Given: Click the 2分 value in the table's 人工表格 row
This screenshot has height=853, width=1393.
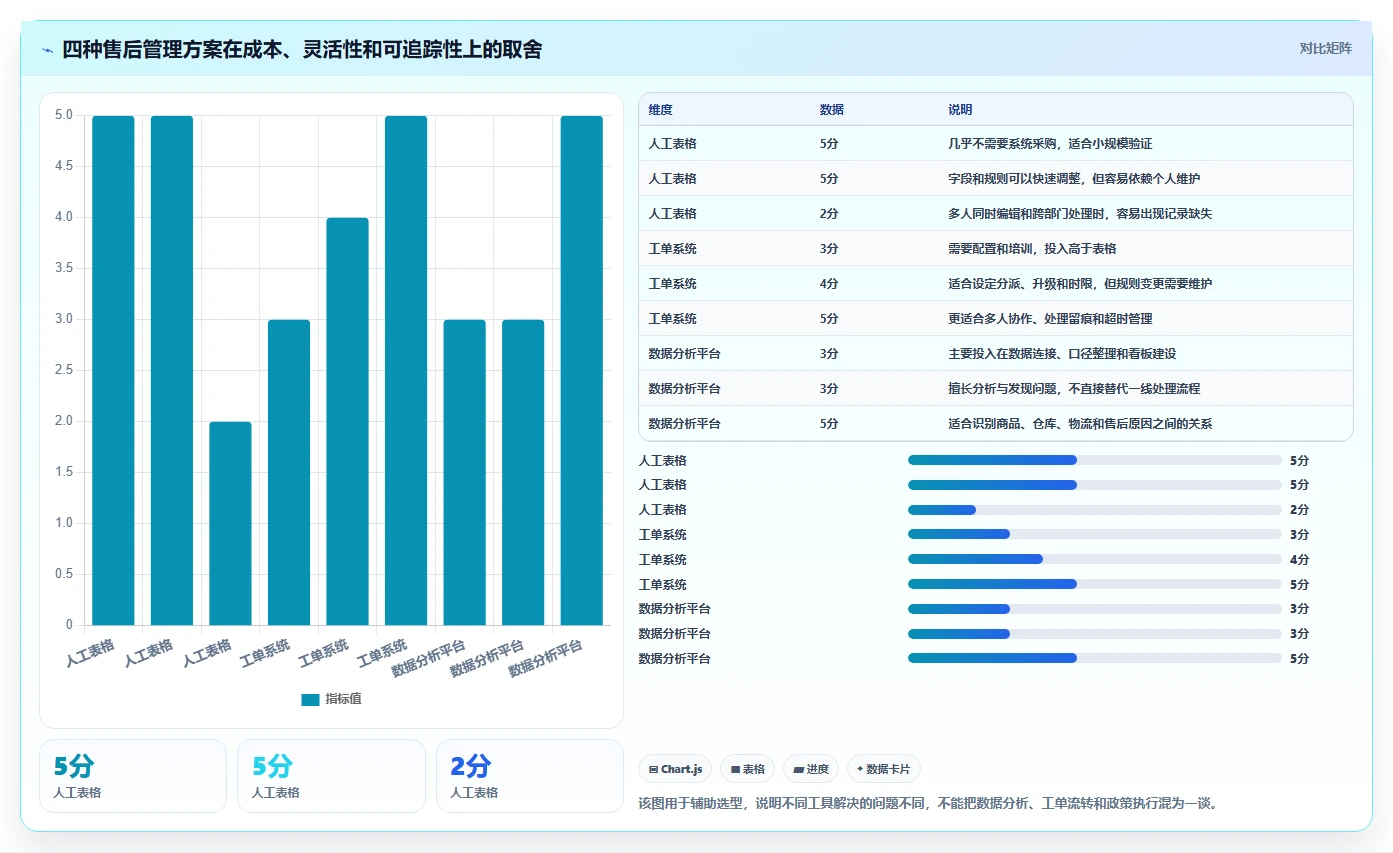Looking at the screenshot, I should pyautogui.click(x=829, y=214).
